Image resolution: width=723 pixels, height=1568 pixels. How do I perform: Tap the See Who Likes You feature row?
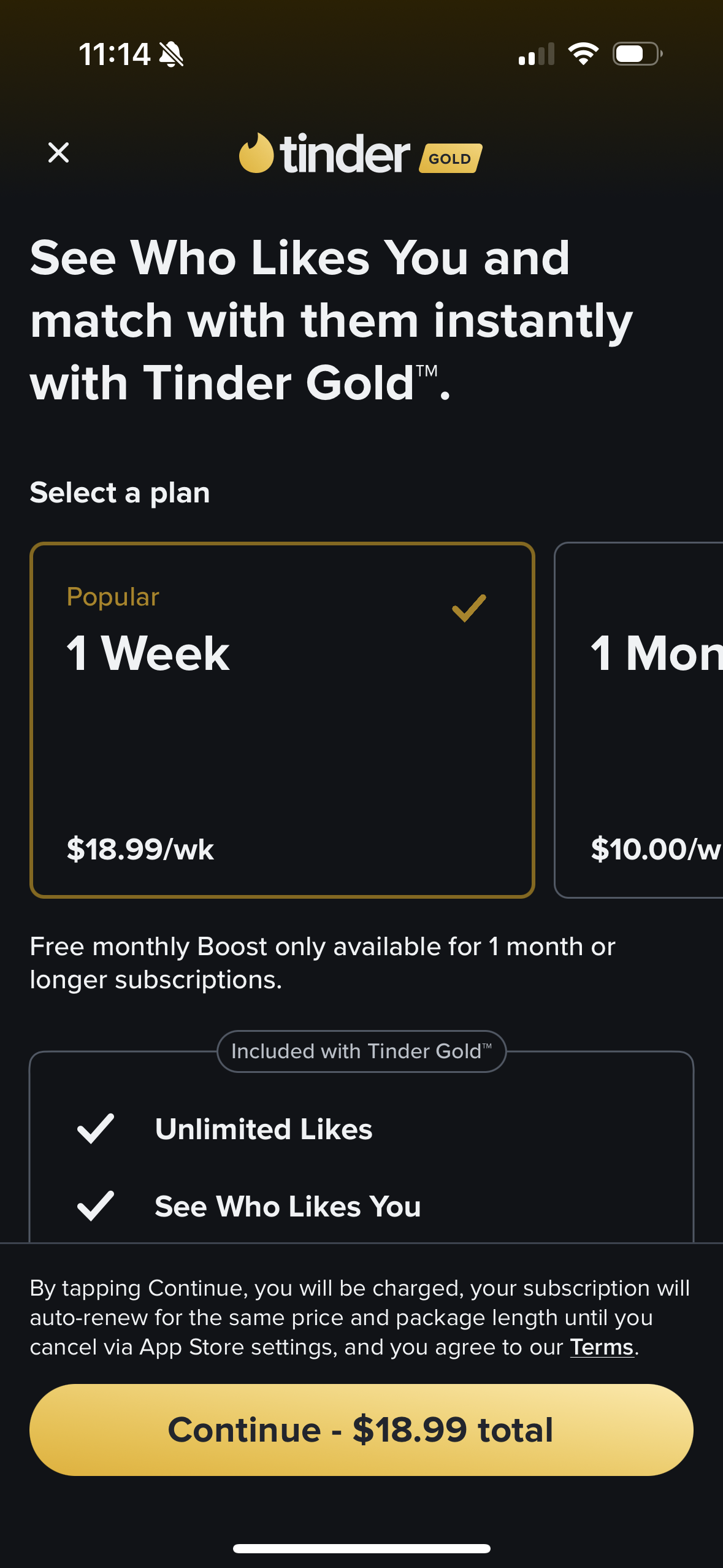click(288, 1206)
